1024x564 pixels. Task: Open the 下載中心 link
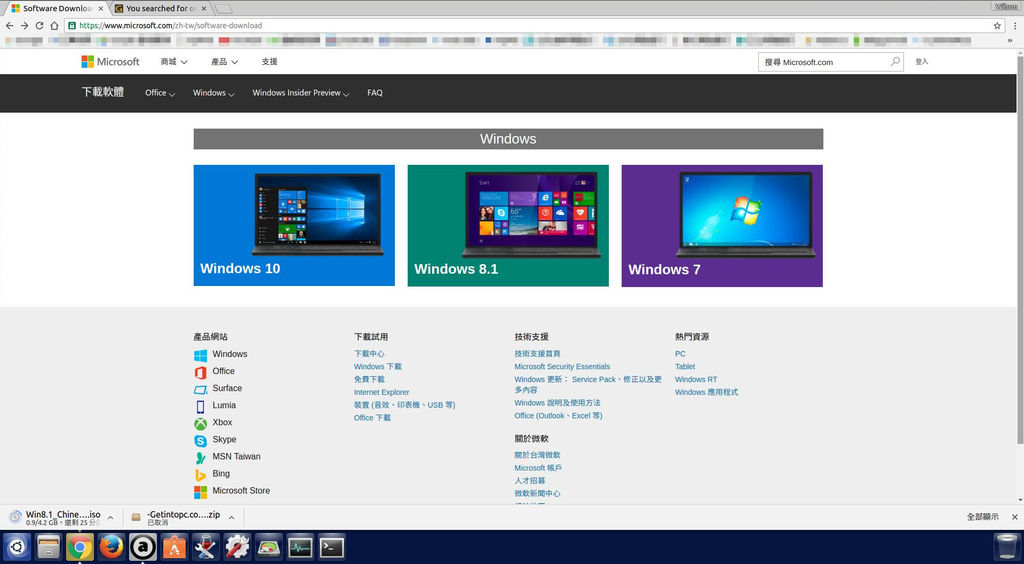(x=369, y=354)
